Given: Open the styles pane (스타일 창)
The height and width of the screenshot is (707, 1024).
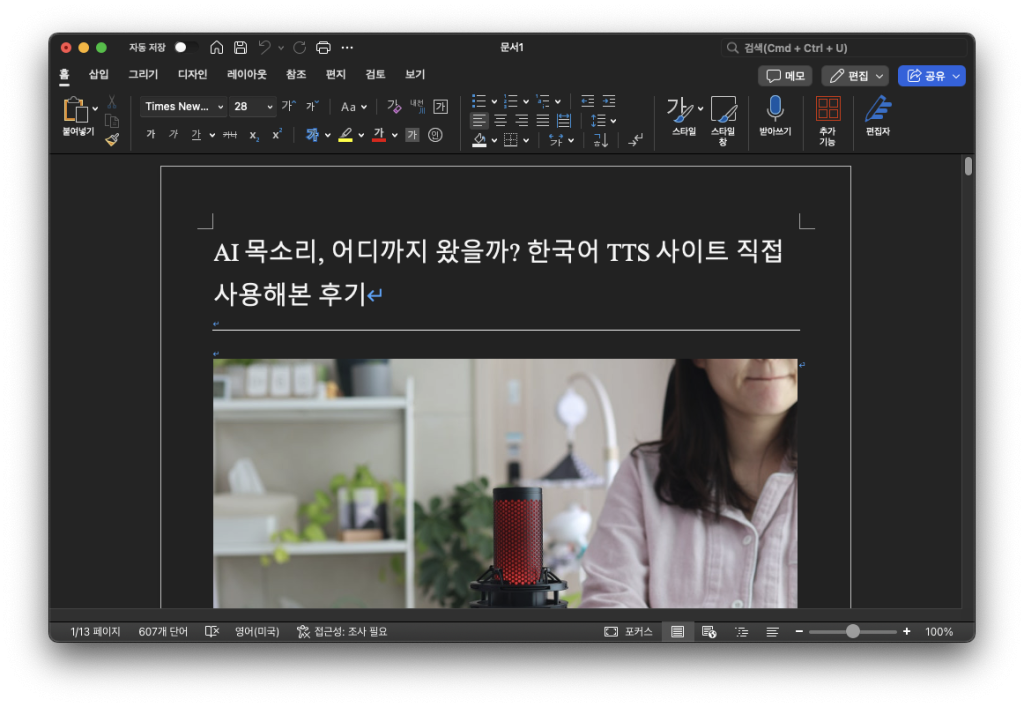Looking at the screenshot, I should coord(723,108).
